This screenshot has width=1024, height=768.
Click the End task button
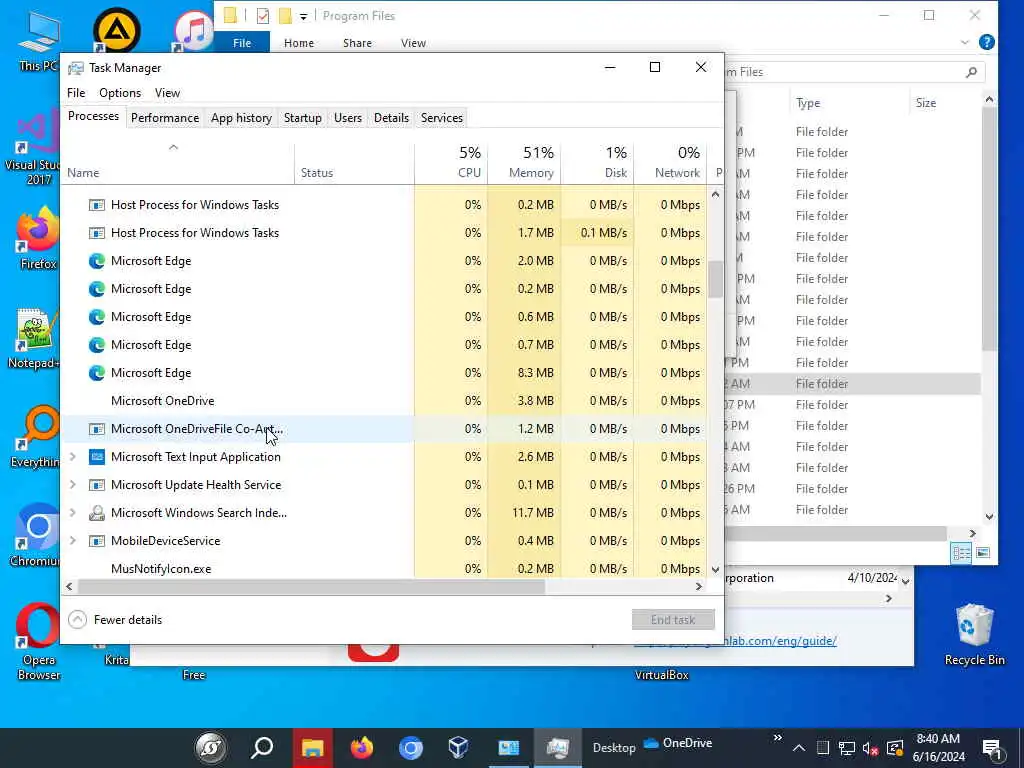click(x=673, y=620)
